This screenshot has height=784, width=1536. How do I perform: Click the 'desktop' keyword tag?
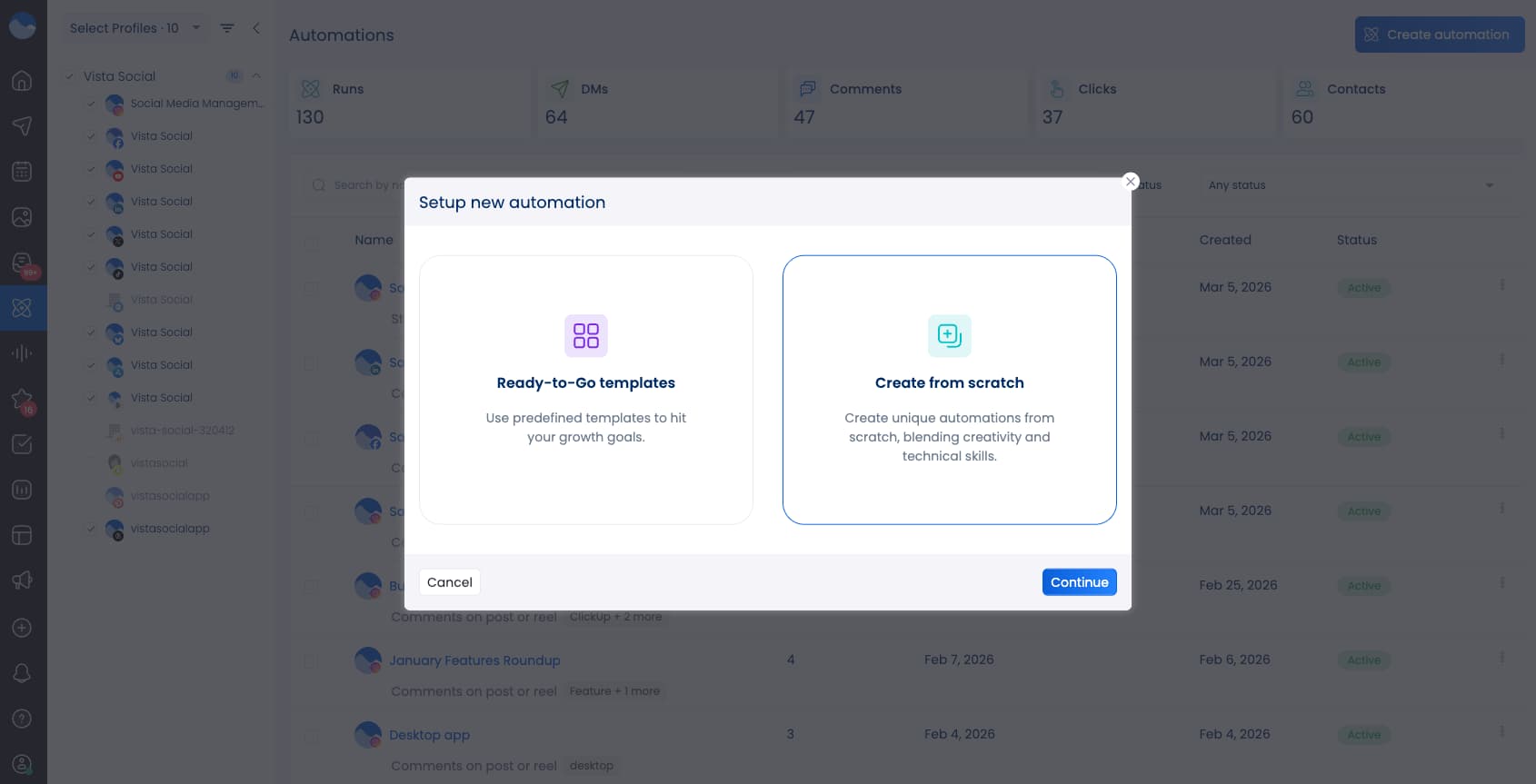coord(592,766)
